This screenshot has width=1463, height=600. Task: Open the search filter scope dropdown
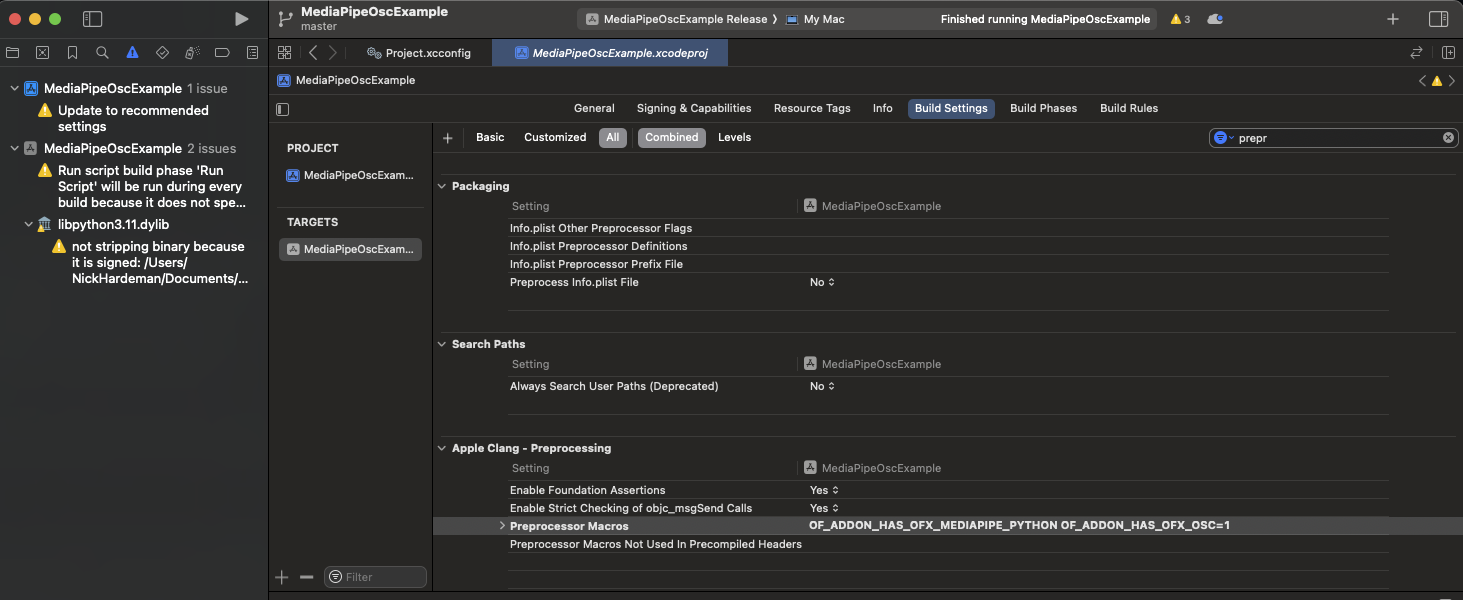1223,138
